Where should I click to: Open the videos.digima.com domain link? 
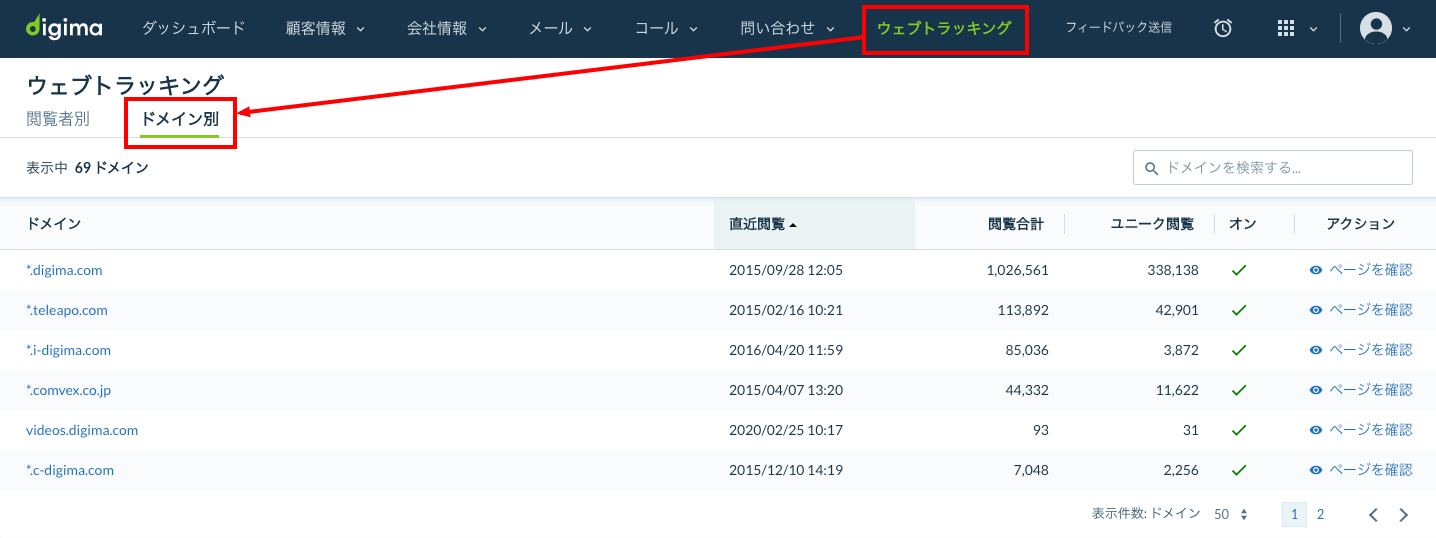pyautogui.click(x=82, y=430)
